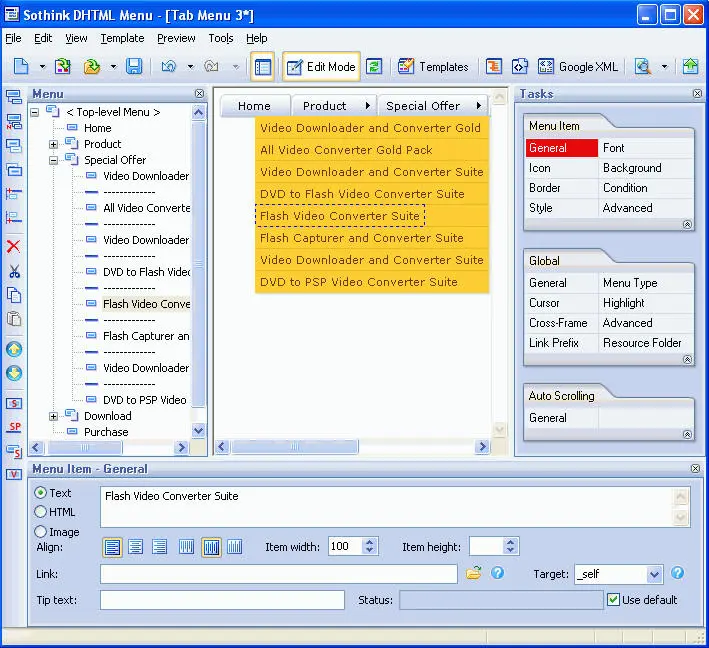Open the Template menu
The width and height of the screenshot is (709, 648).
(x=122, y=38)
